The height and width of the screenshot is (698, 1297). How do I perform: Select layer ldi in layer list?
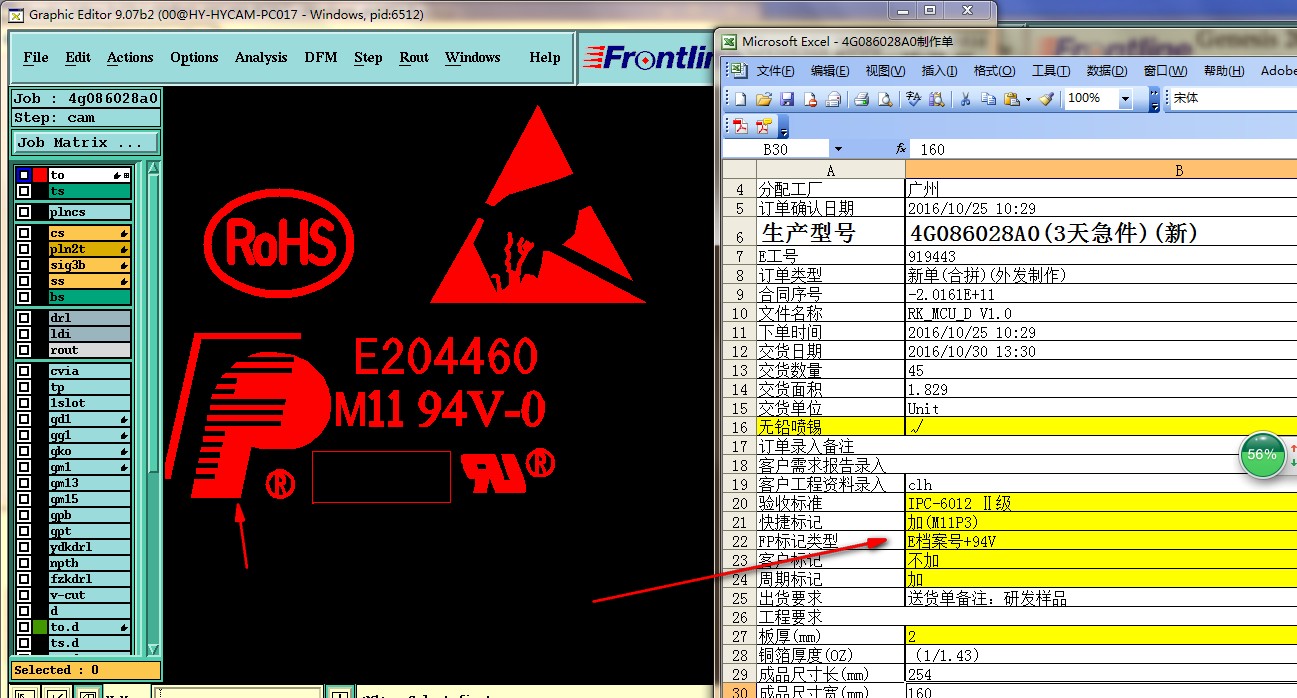point(89,334)
